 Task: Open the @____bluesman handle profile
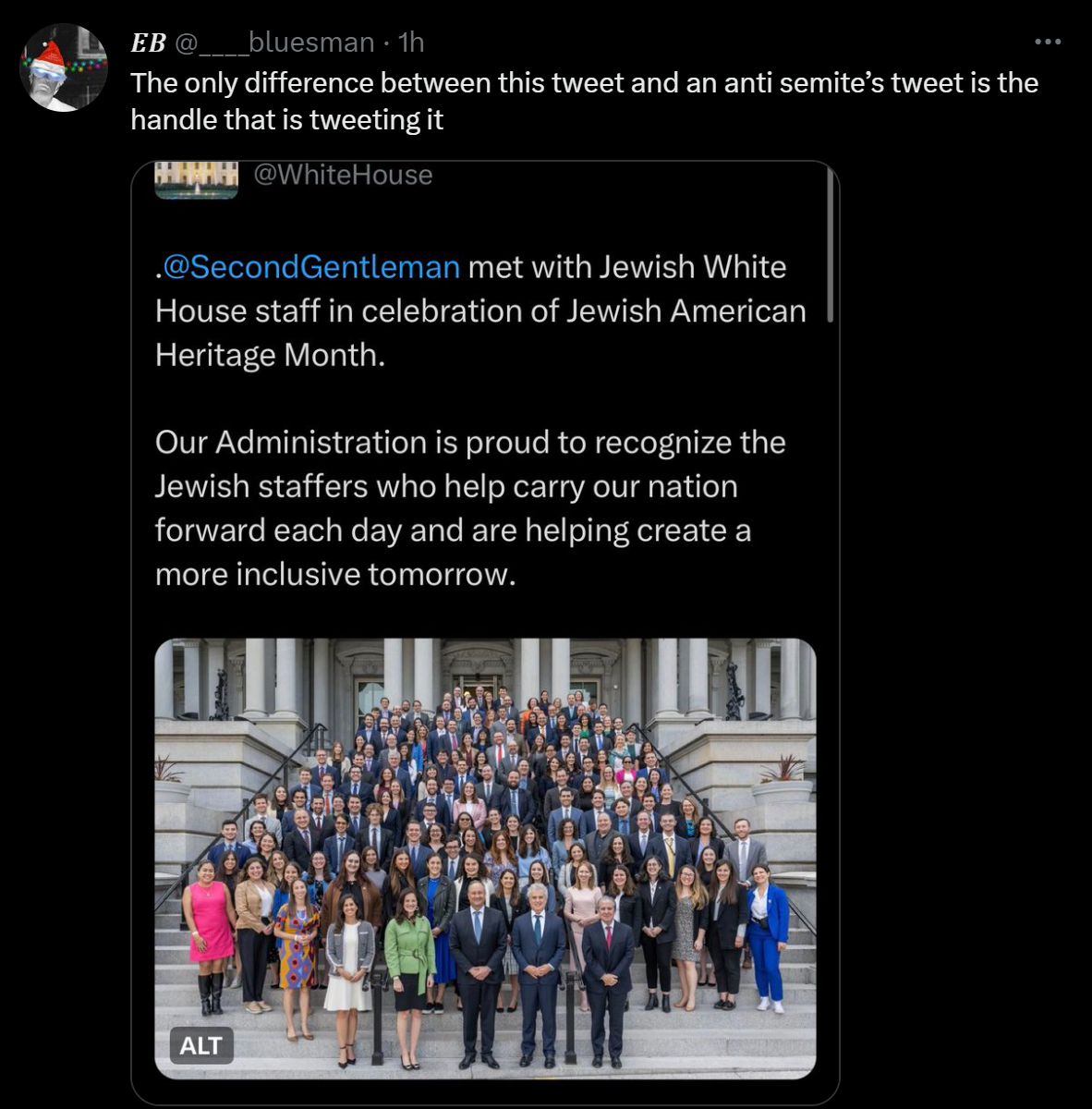274,43
